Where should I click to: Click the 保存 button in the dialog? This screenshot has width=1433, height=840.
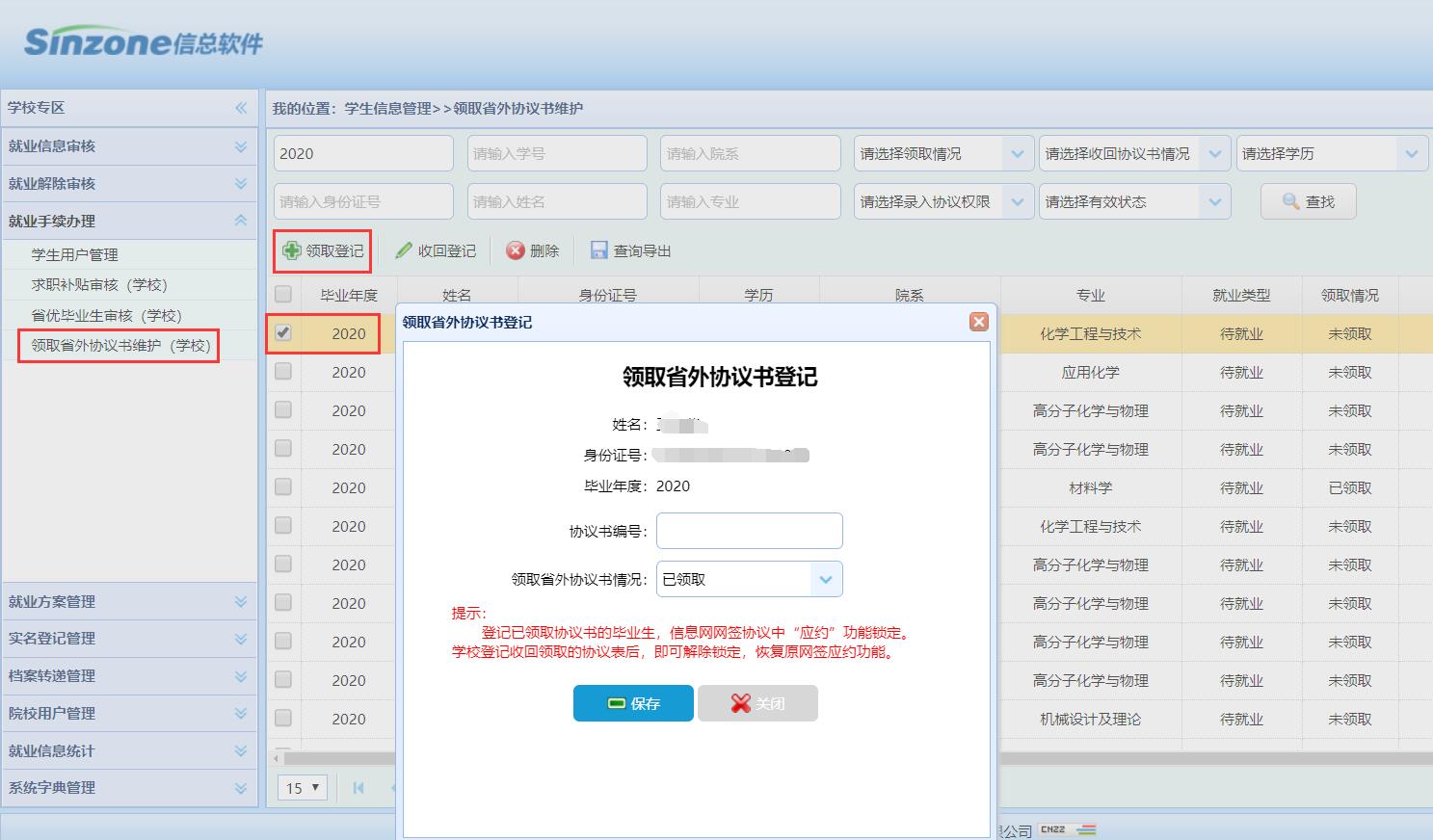tap(633, 703)
